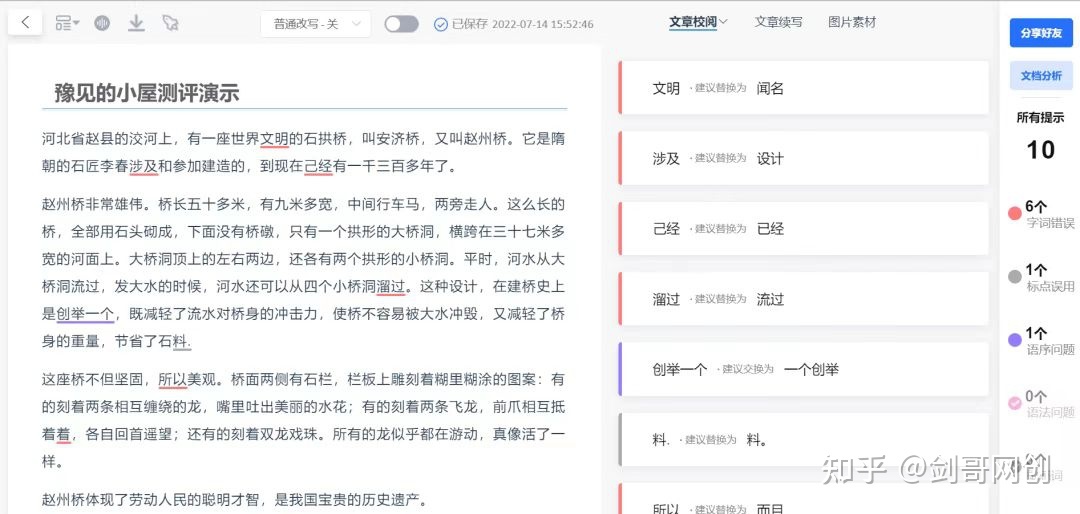The image size is (1080, 514).
Task: Select the 创举一个 word order suggestion
Action: (x=804, y=369)
